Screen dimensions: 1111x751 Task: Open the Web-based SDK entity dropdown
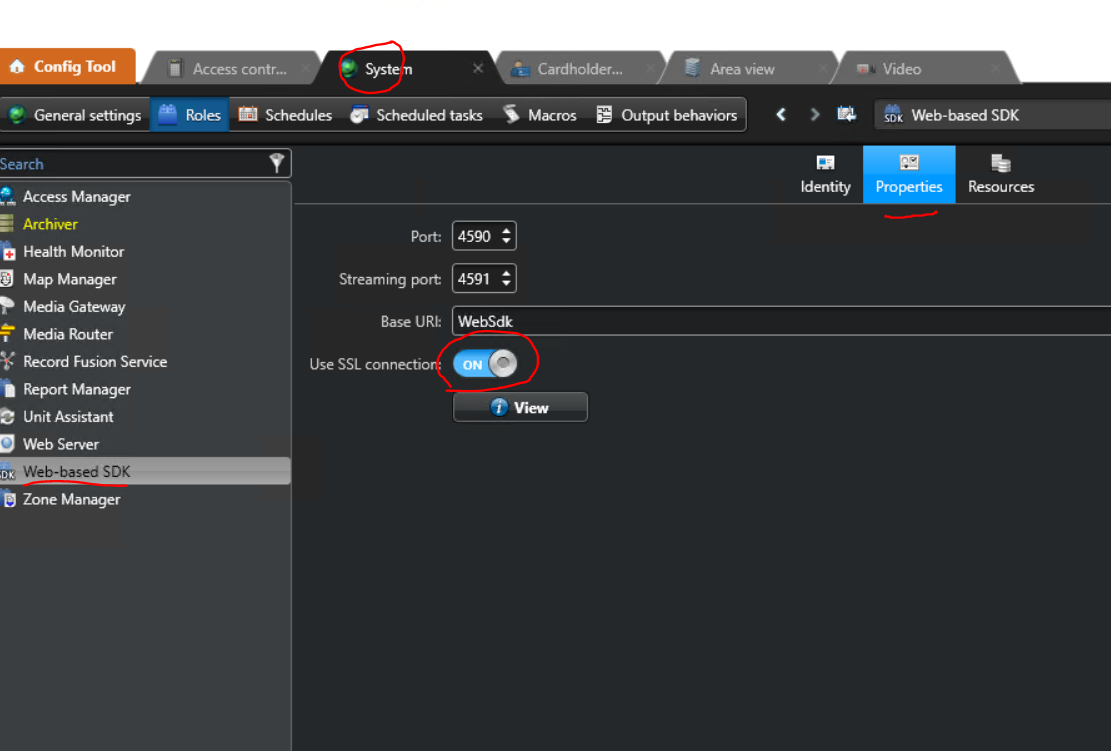(x=990, y=115)
